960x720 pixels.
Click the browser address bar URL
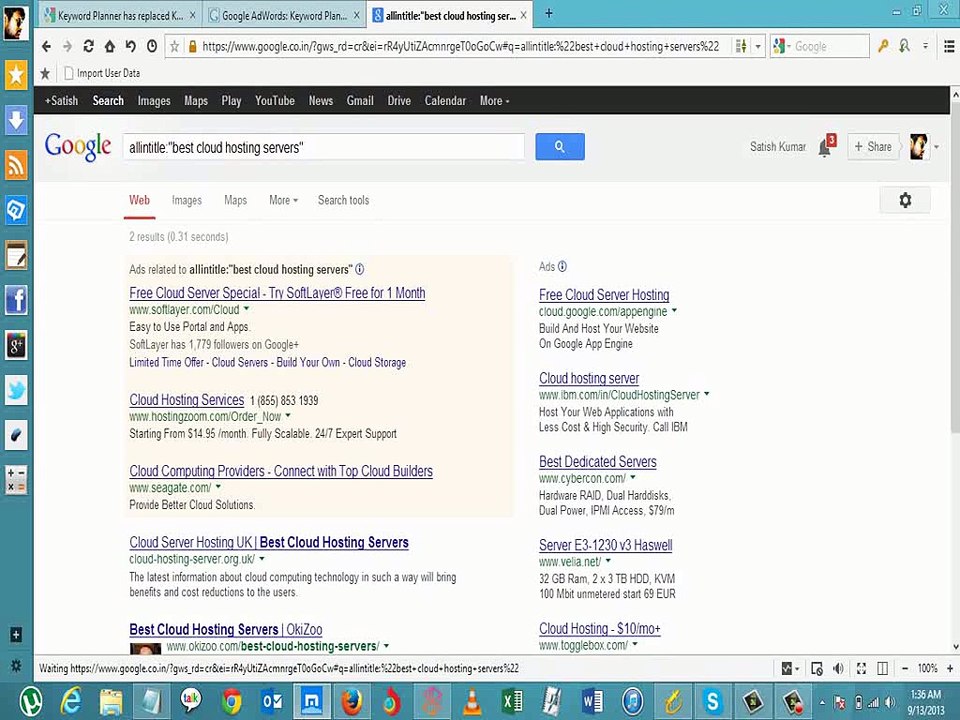click(460, 47)
